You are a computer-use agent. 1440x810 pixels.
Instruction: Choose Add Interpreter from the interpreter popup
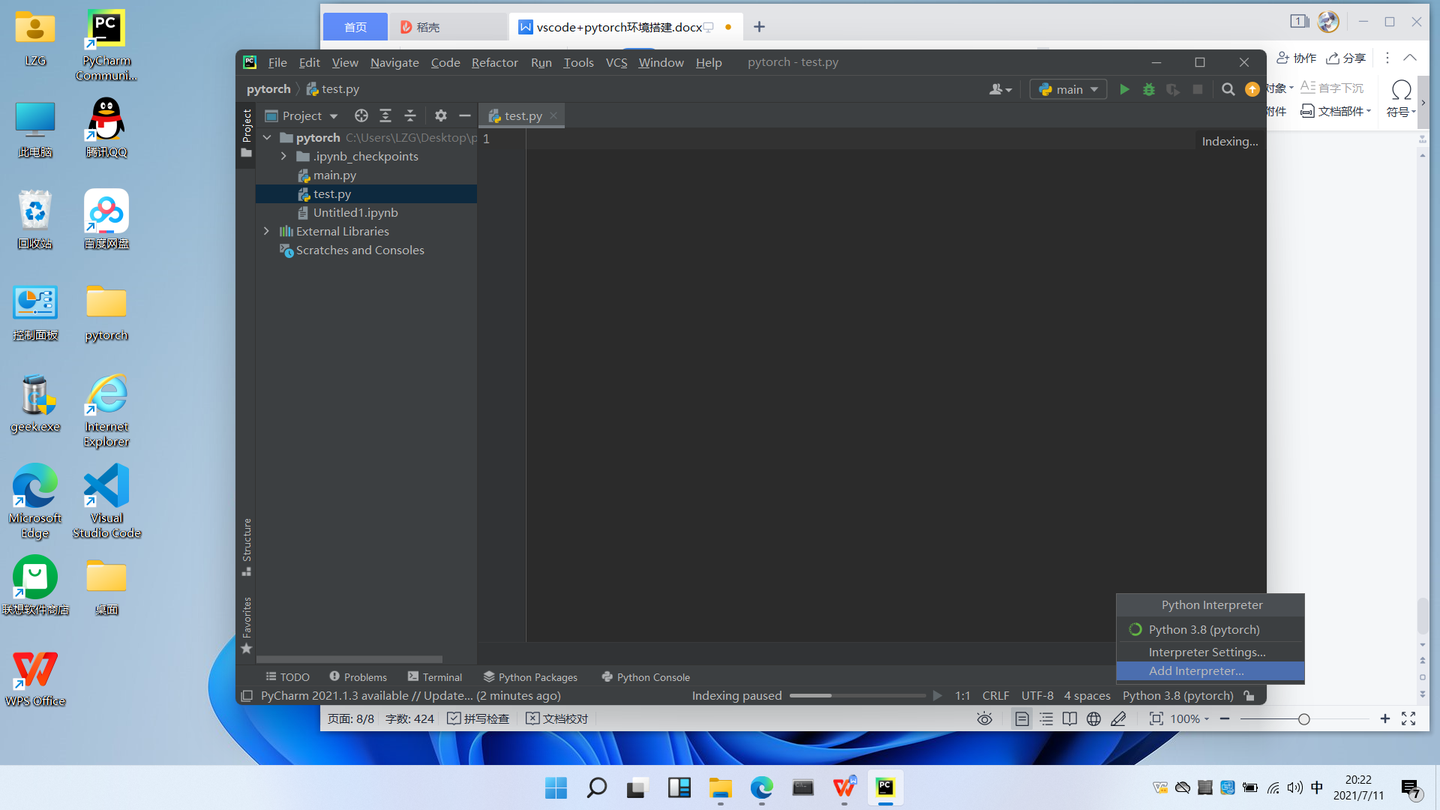[x=1196, y=671]
